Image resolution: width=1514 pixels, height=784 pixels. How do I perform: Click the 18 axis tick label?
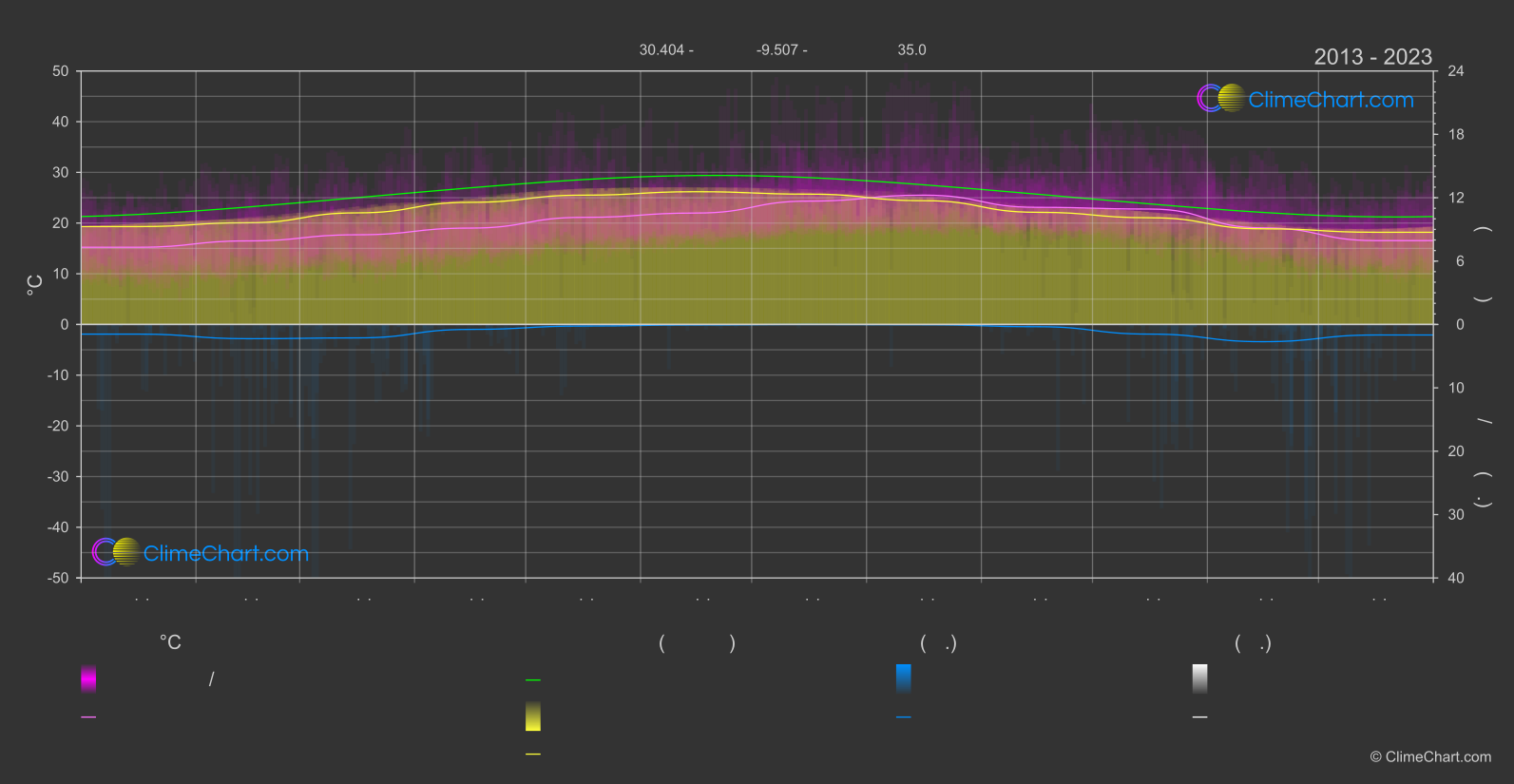point(1456,135)
